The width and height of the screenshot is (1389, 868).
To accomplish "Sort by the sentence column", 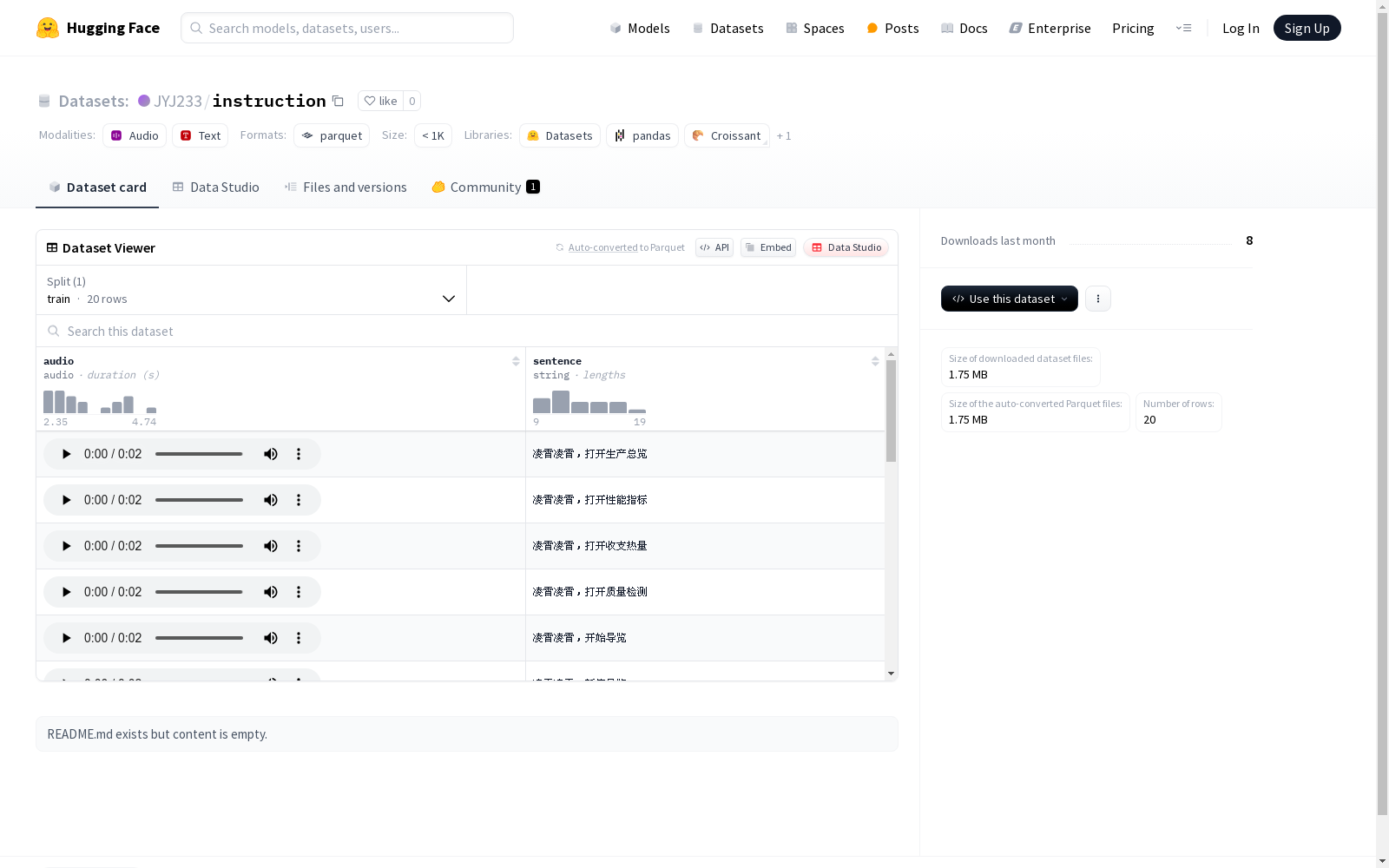I will click(x=875, y=361).
